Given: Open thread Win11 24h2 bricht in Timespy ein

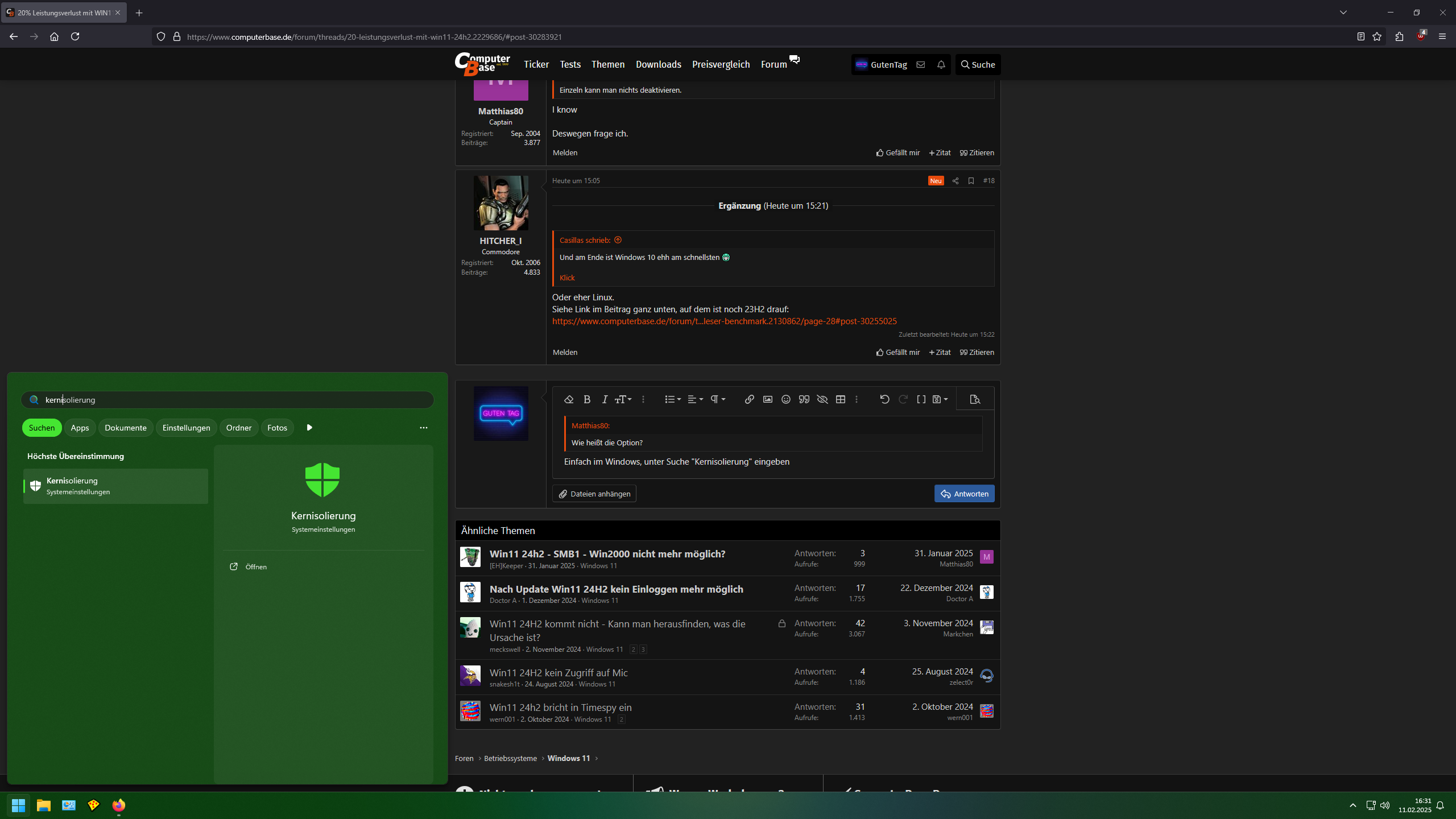Looking at the screenshot, I should tap(560, 707).
